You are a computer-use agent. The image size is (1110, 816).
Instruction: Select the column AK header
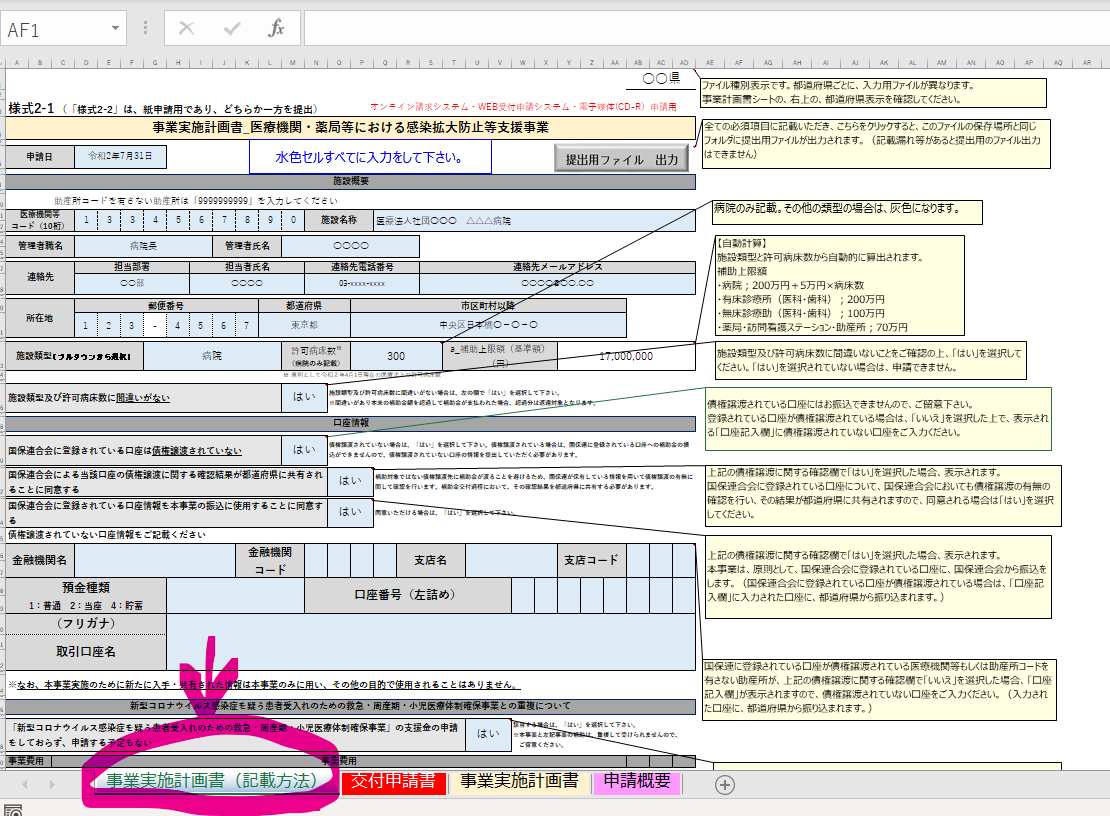tap(883, 62)
